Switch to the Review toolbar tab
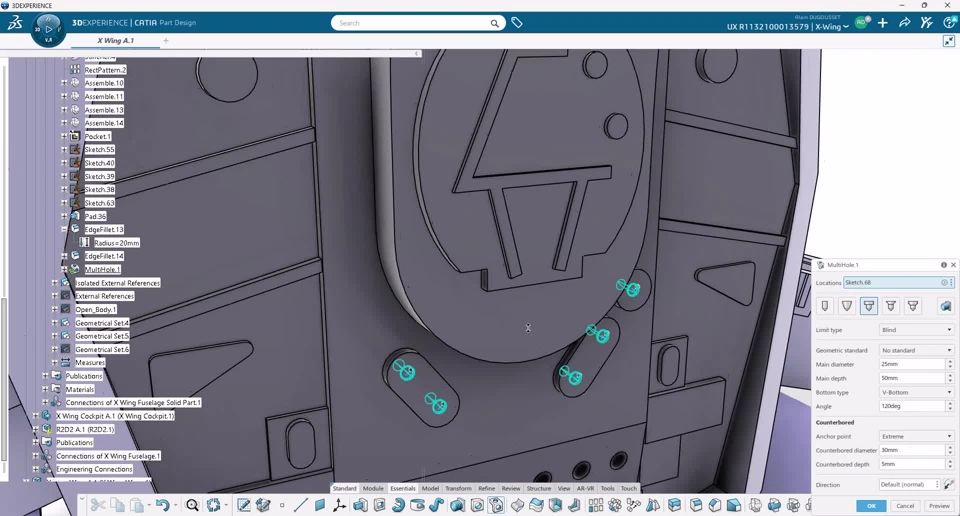Screen dimensions: 960x516 tap(511, 488)
